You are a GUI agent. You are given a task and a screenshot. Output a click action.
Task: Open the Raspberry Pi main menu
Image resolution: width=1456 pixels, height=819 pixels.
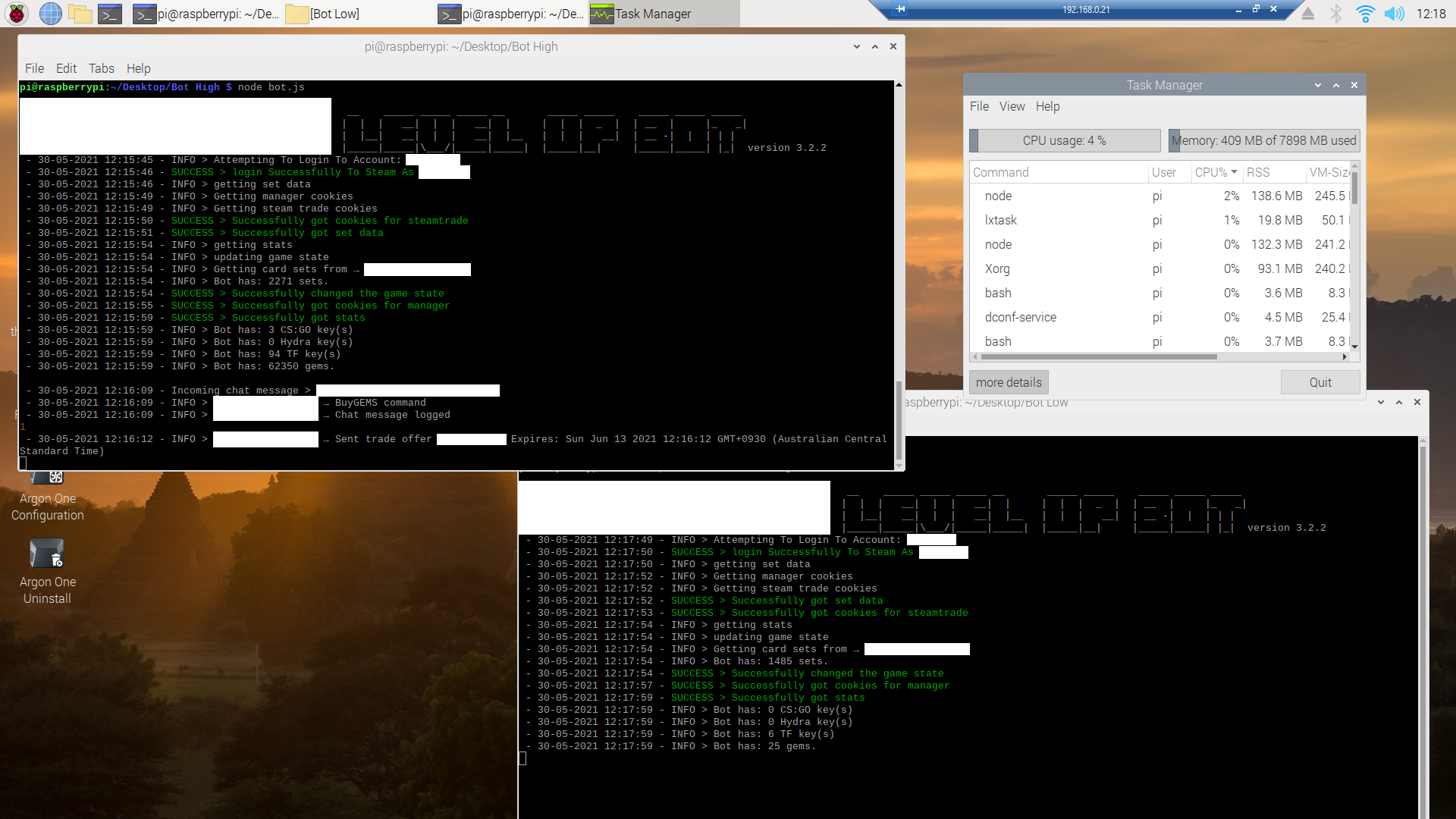pyautogui.click(x=17, y=14)
